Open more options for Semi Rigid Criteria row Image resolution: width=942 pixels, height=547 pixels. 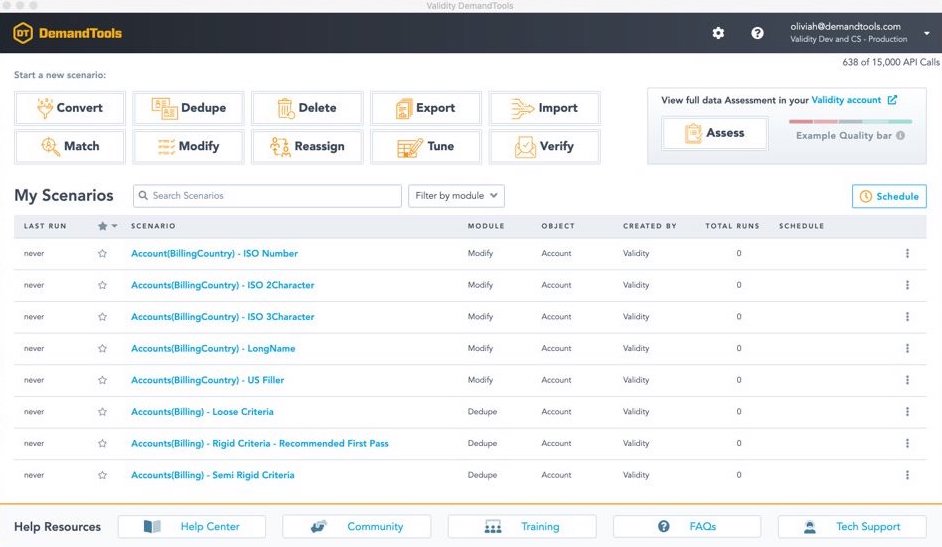click(907, 475)
